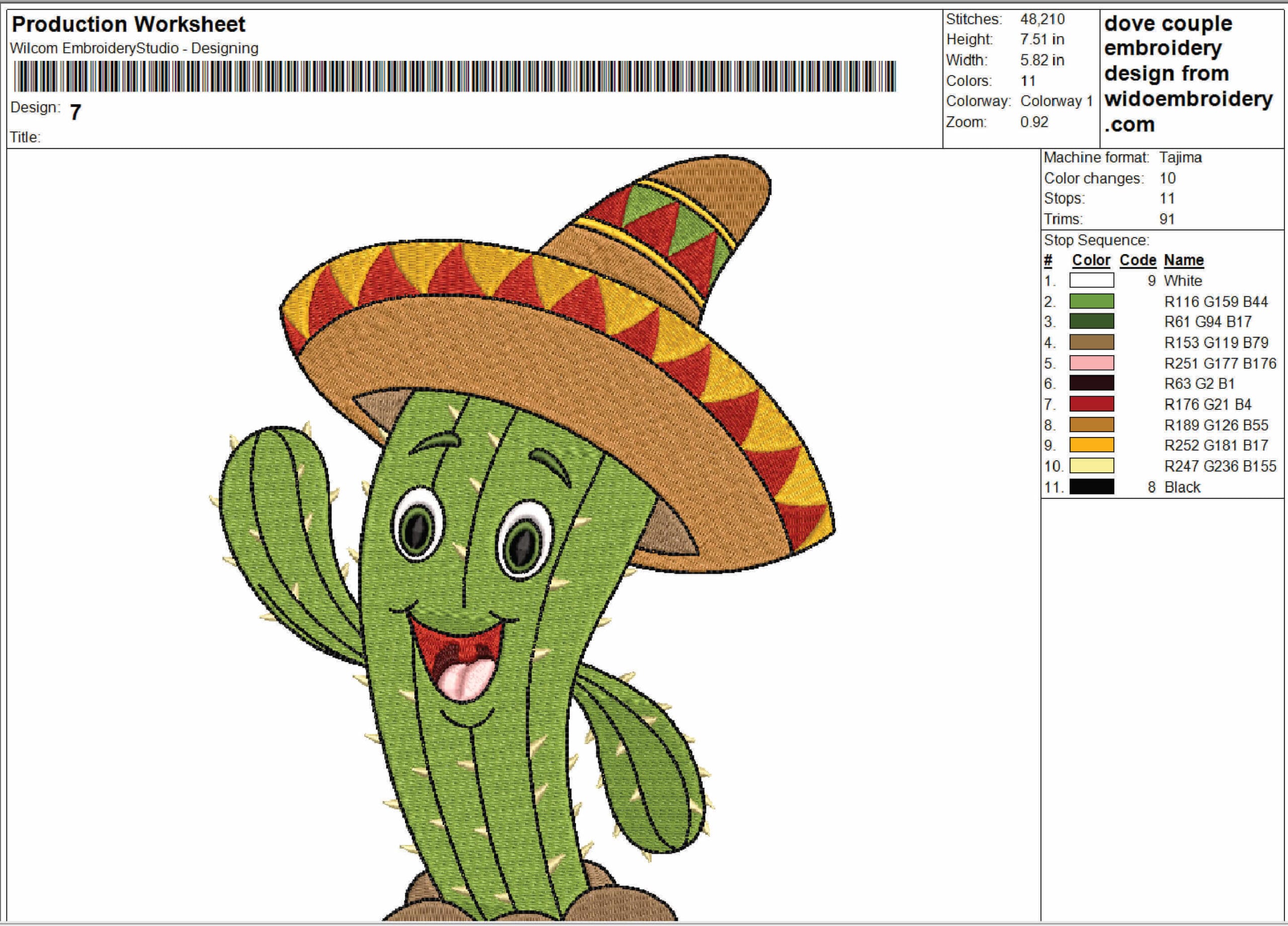This screenshot has height=926, width=1288.
Task: Click the text 'R252 G181 B17'
Action: tap(1216, 446)
